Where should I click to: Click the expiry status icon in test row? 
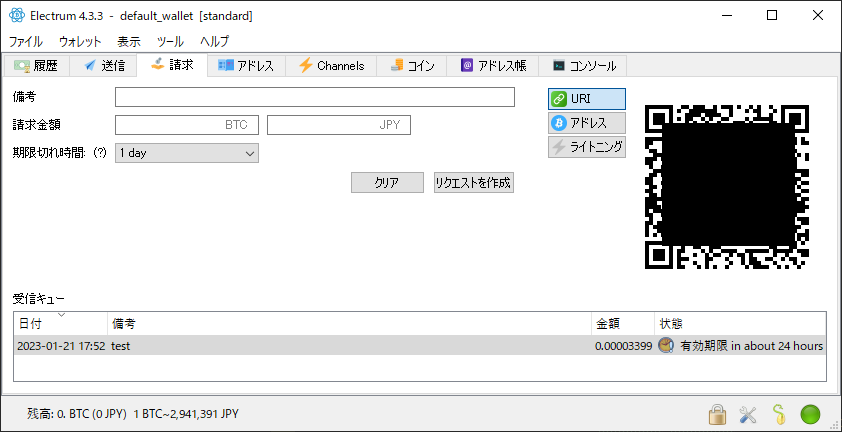[666, 345]
